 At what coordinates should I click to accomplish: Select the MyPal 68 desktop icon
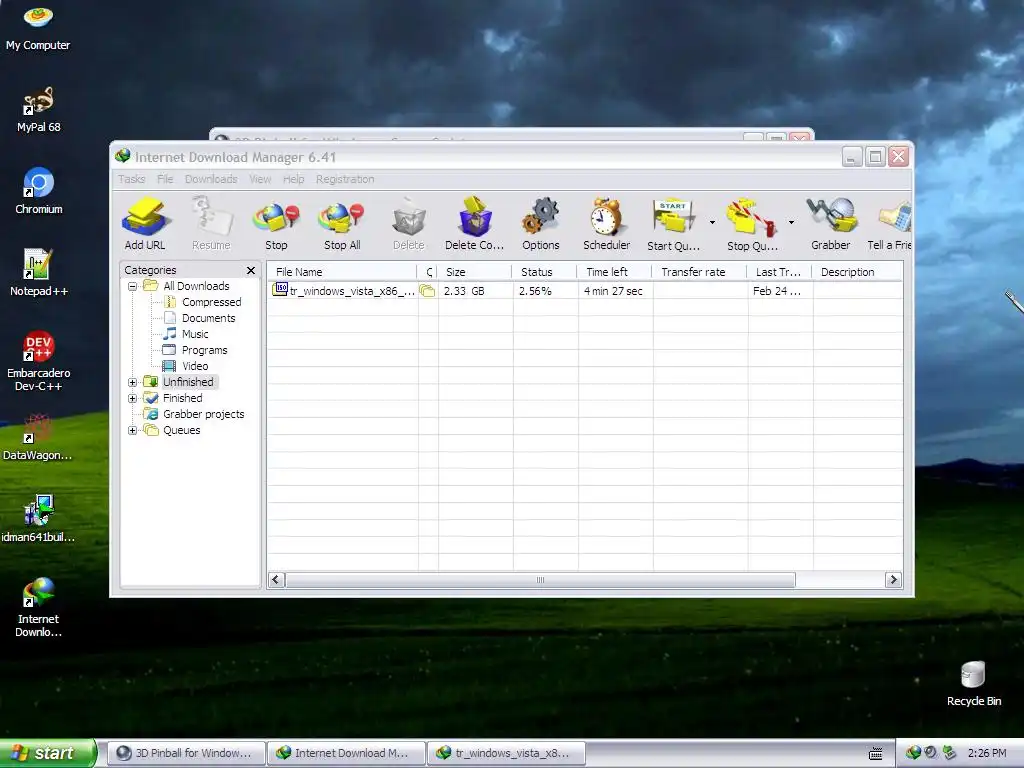(39, 110)
